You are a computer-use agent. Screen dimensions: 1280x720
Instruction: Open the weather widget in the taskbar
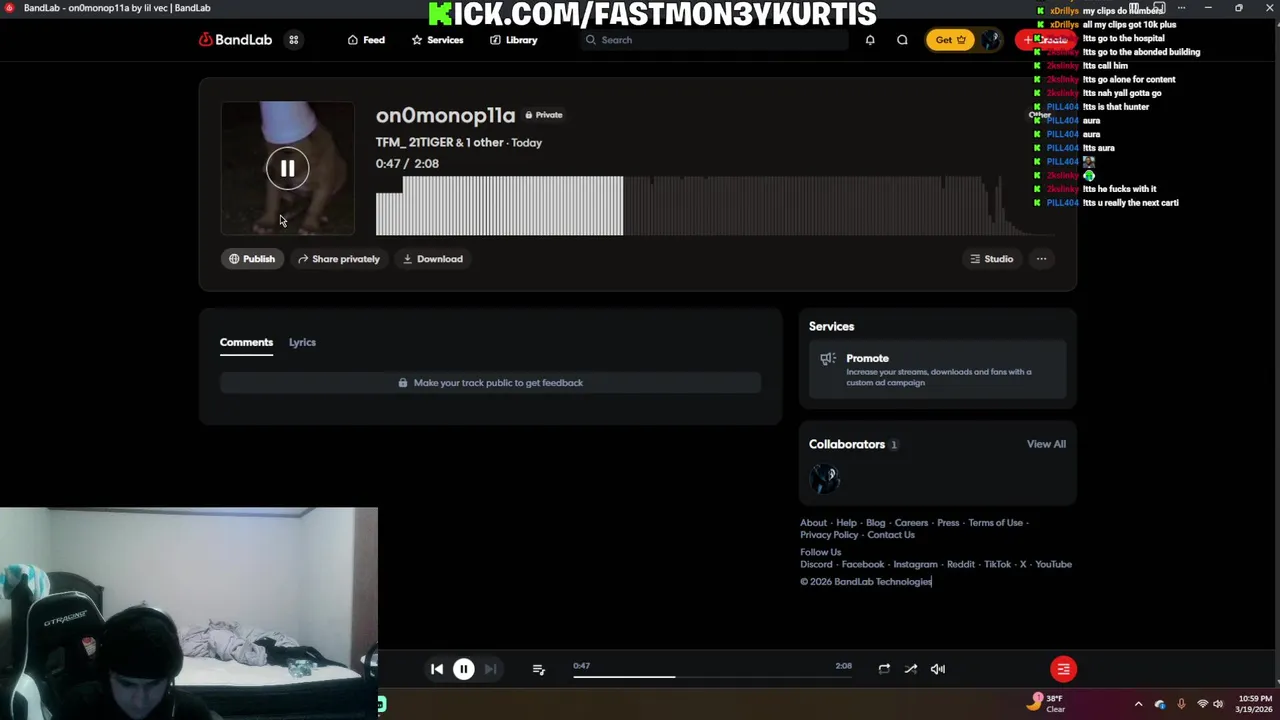click(x=1048, y=703)
